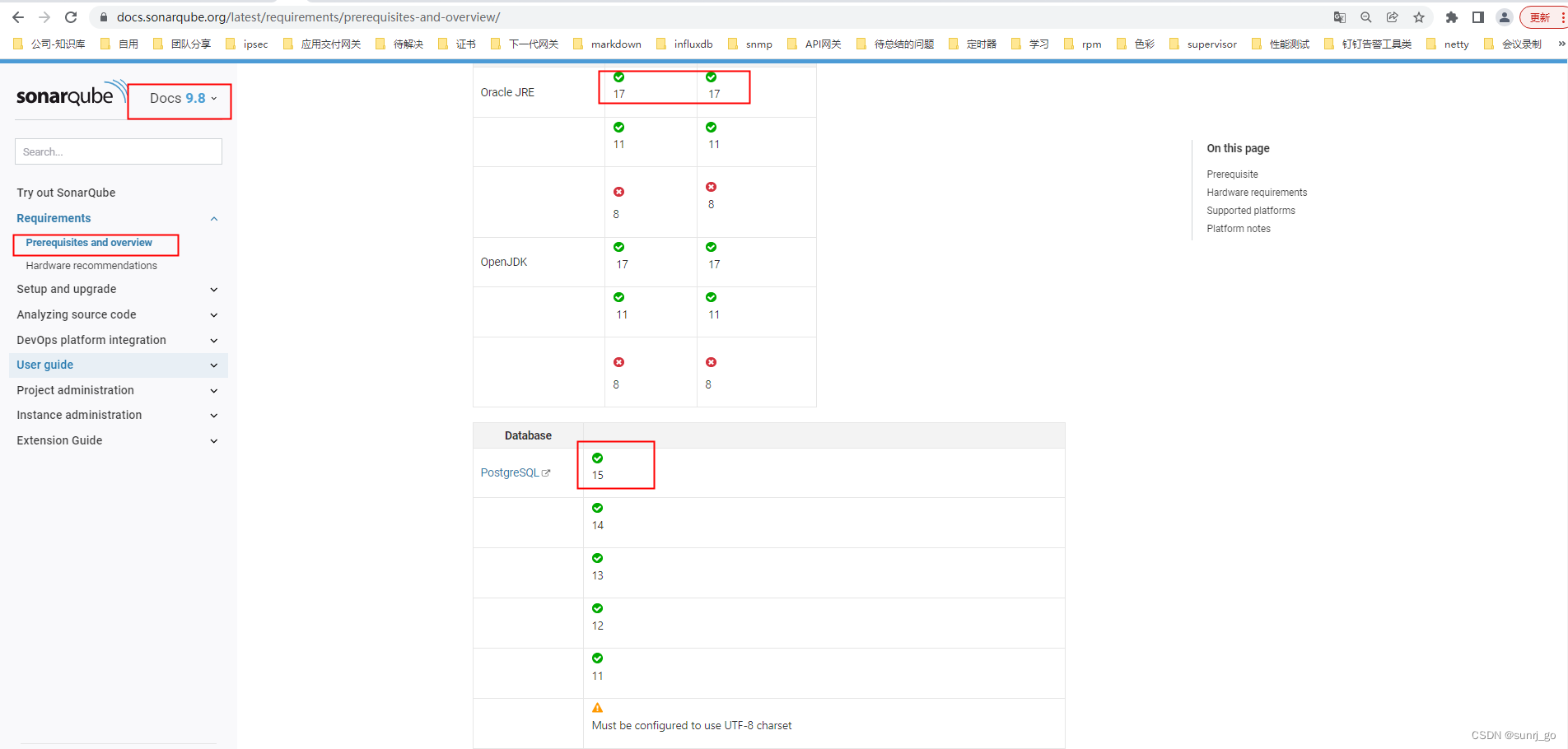Viewport: 1568px width, 749px height.
Task: Jump to Prerequisite in On this page
Action: (x=1232, y=174)
